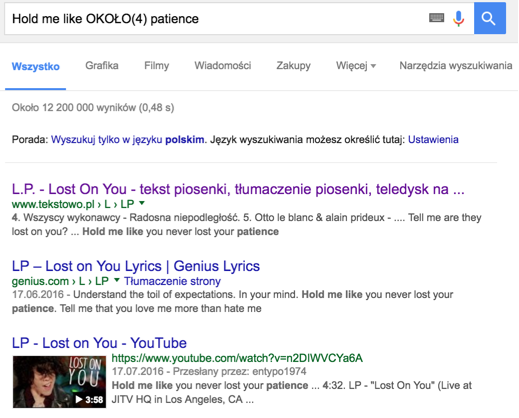Click the Lost On You video thumbnail

pyautogui.click(x=59, y=382)
